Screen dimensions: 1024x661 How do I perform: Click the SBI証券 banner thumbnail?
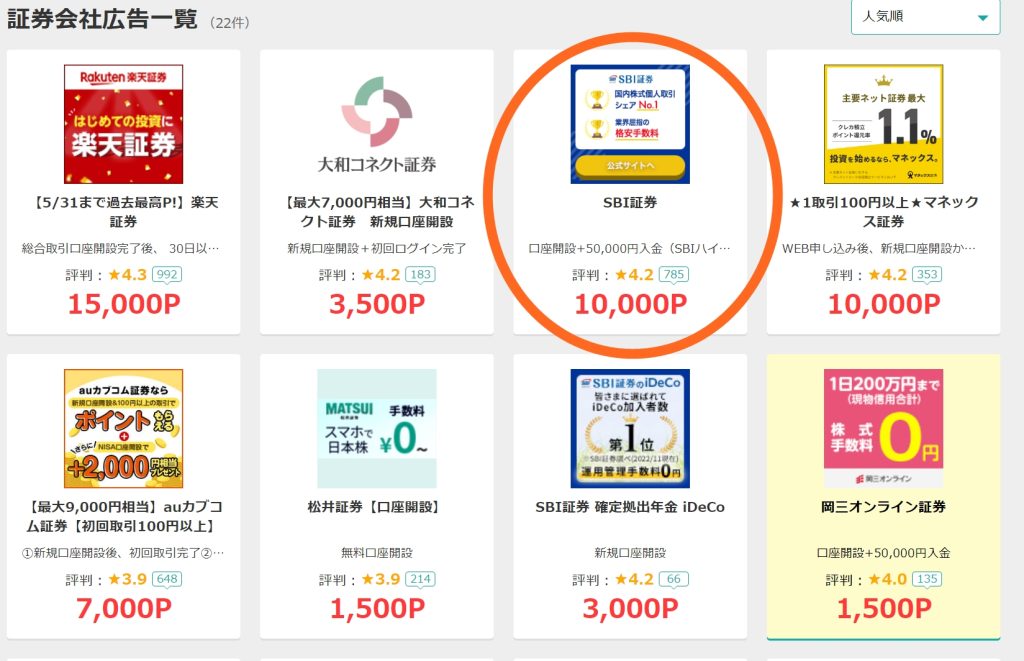pos(630,124)
